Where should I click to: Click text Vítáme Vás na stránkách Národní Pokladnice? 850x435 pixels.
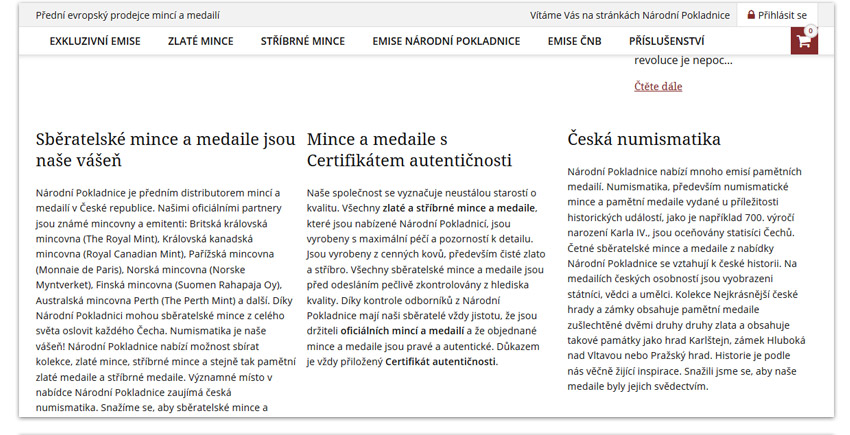[x=630, y=15]
